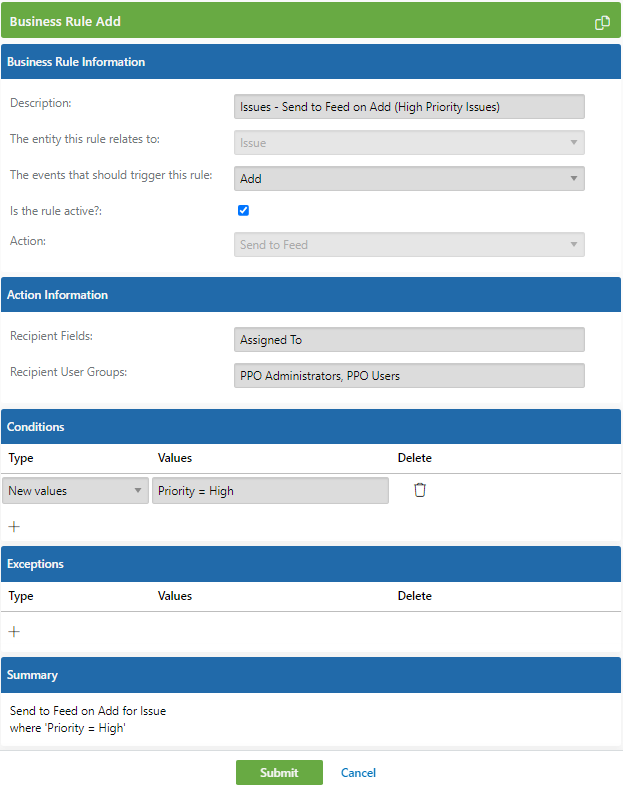Viewport: 623px width, 794px height.
Task: Click the Conditions section header
Action: pos(311,426)
